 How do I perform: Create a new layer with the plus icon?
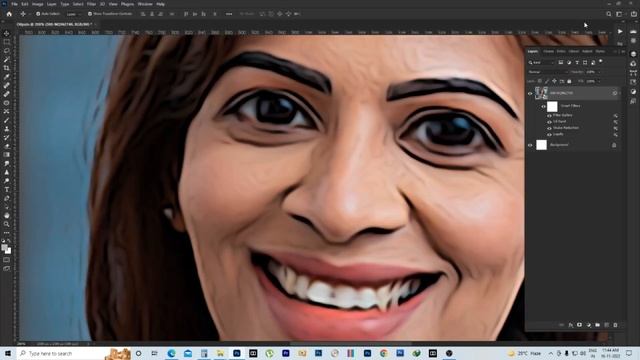[x=606, y=325]
